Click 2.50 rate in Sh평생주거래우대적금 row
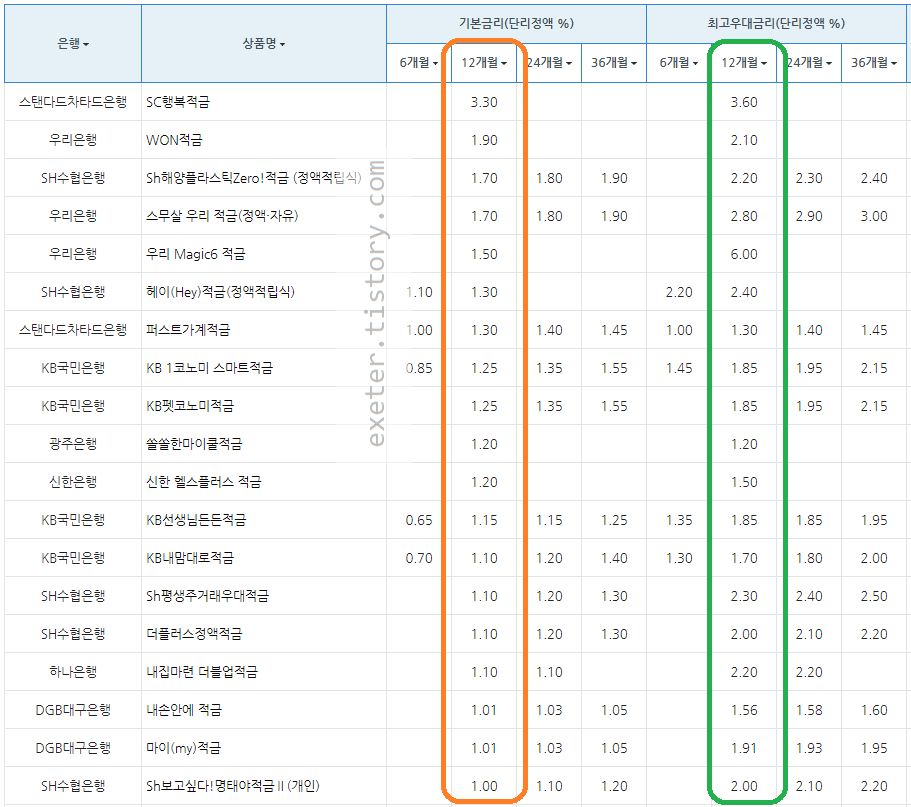 pos(874,596)
